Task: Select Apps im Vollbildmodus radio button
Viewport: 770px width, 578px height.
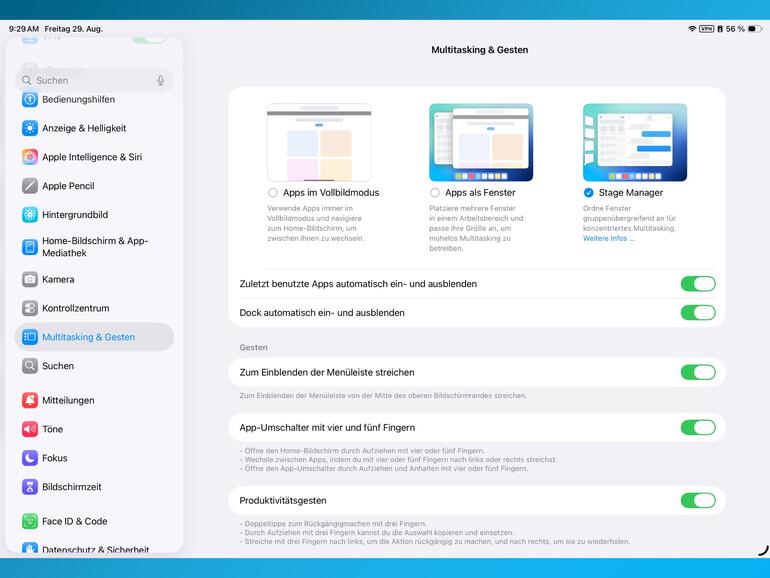Action: click(273, 193)
